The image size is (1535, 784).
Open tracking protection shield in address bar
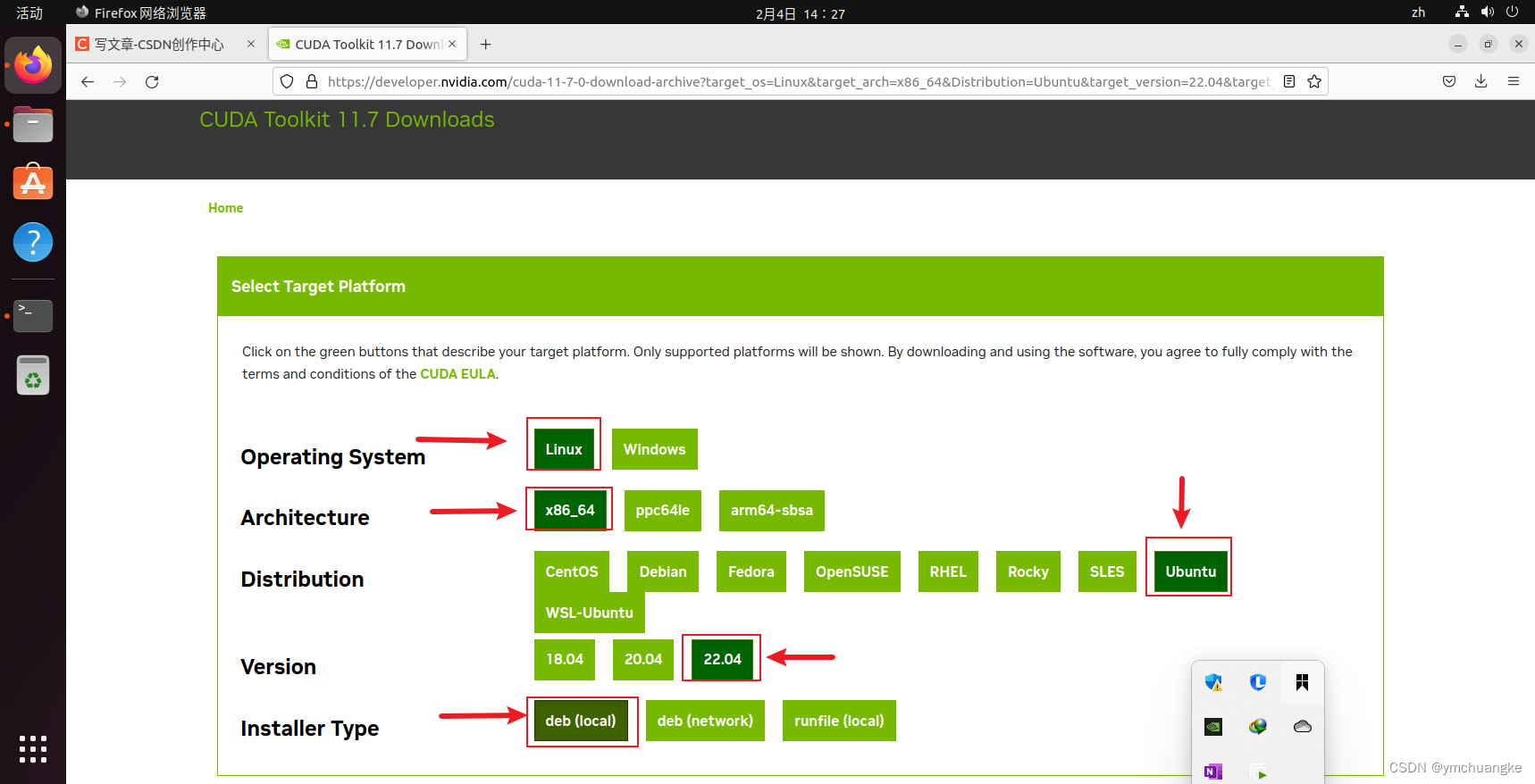point(287,81)
